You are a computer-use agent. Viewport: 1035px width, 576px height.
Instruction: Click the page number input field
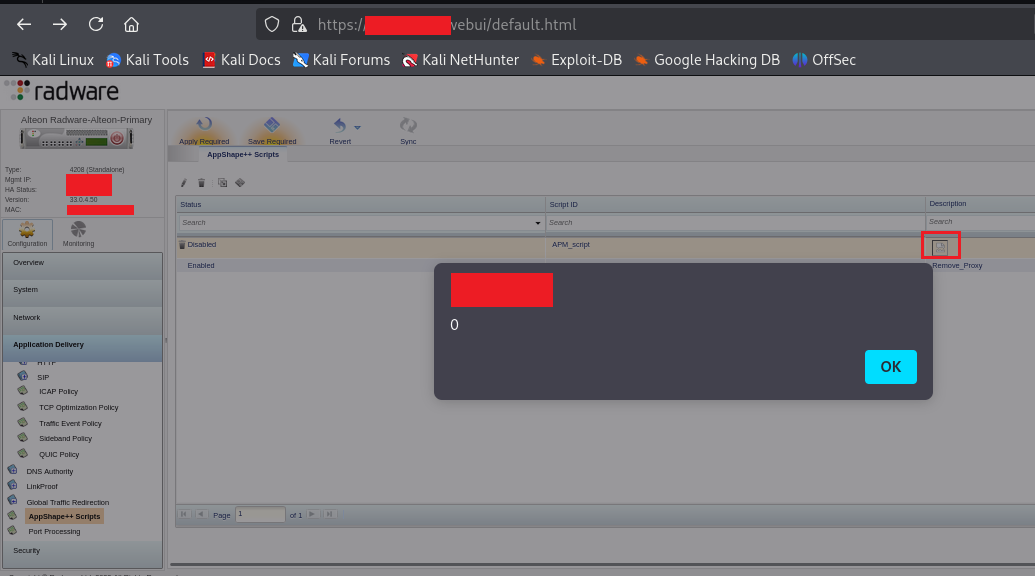260,514
